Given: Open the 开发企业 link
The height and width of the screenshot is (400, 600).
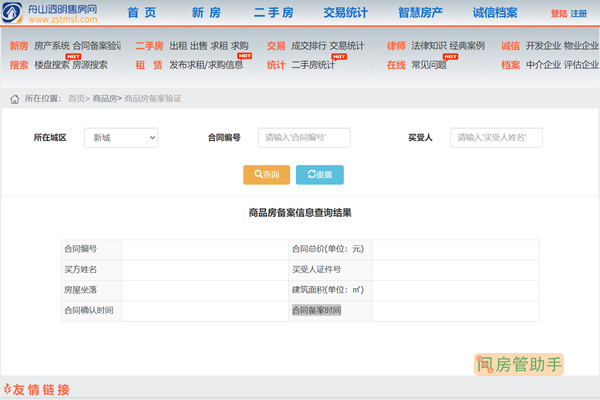Looking at the screenshot, I should click(543, 46).
